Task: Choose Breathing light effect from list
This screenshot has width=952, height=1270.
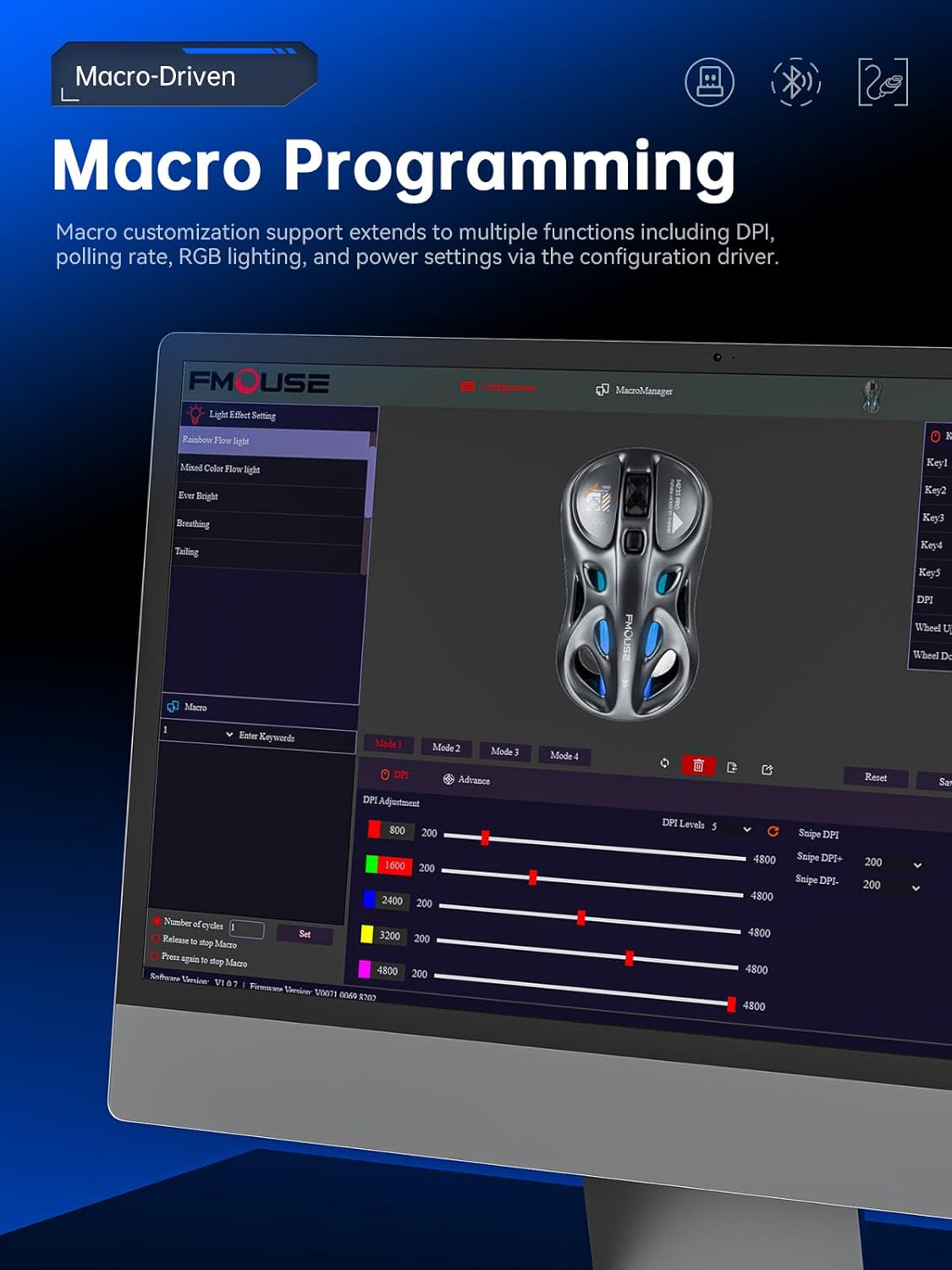Action: [x=193, y=523]
